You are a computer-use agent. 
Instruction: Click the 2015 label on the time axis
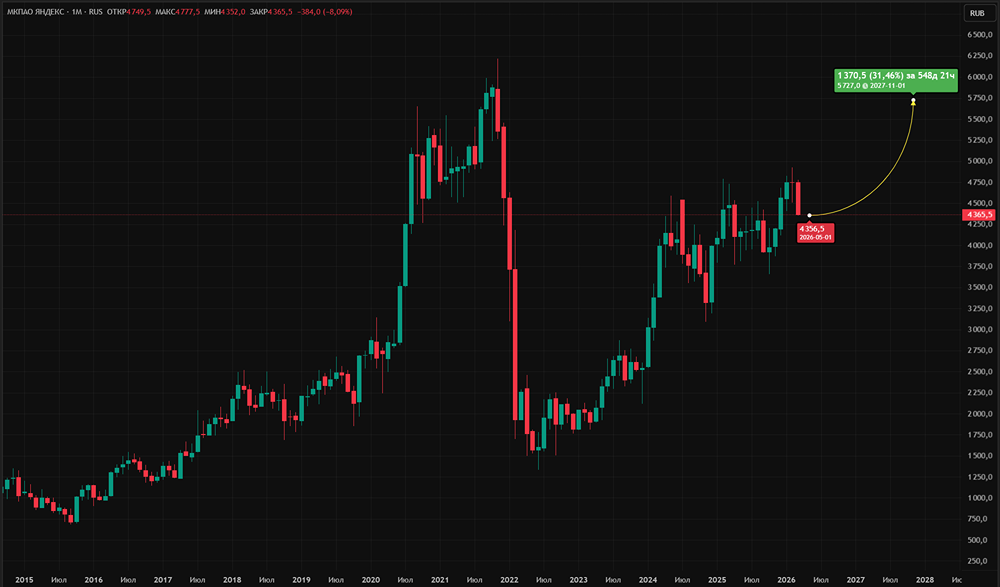pyautogui.click(x=24, y=580)
